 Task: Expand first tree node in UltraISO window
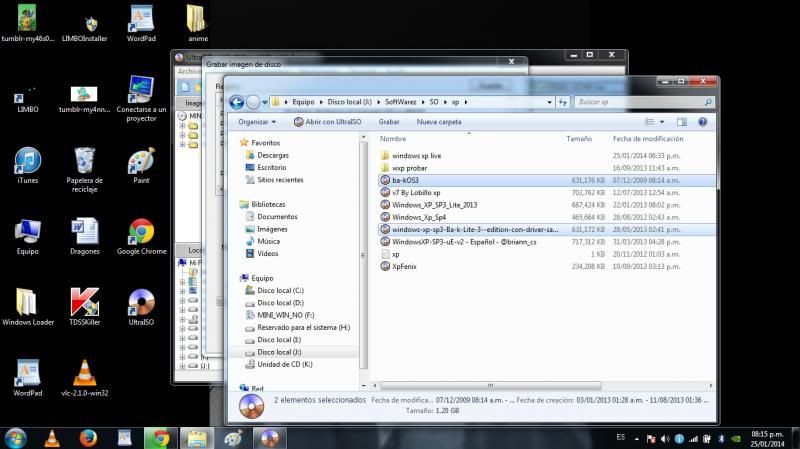pyautogui.click(x=182, y=126)
